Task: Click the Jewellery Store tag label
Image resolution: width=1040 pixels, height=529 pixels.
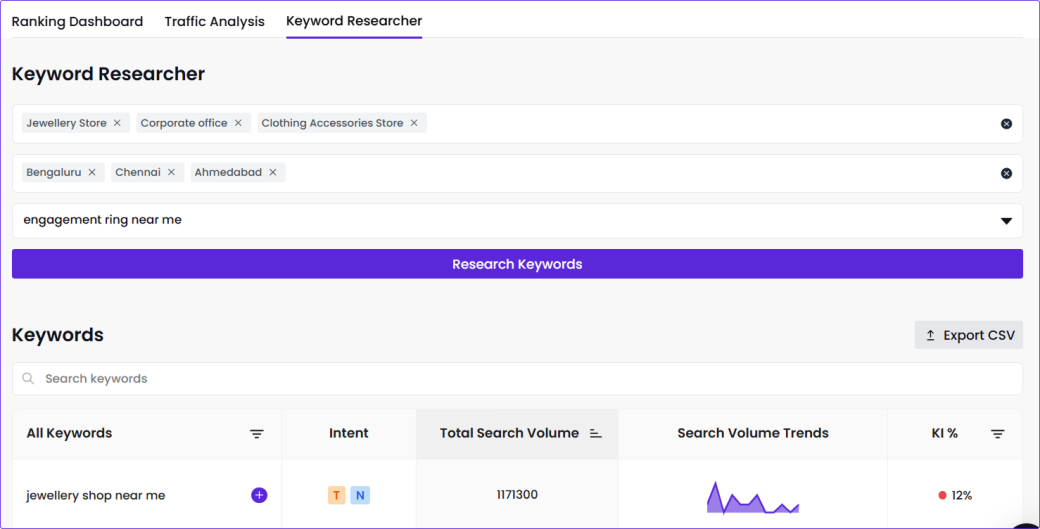Action: click(x=66, y=123)
